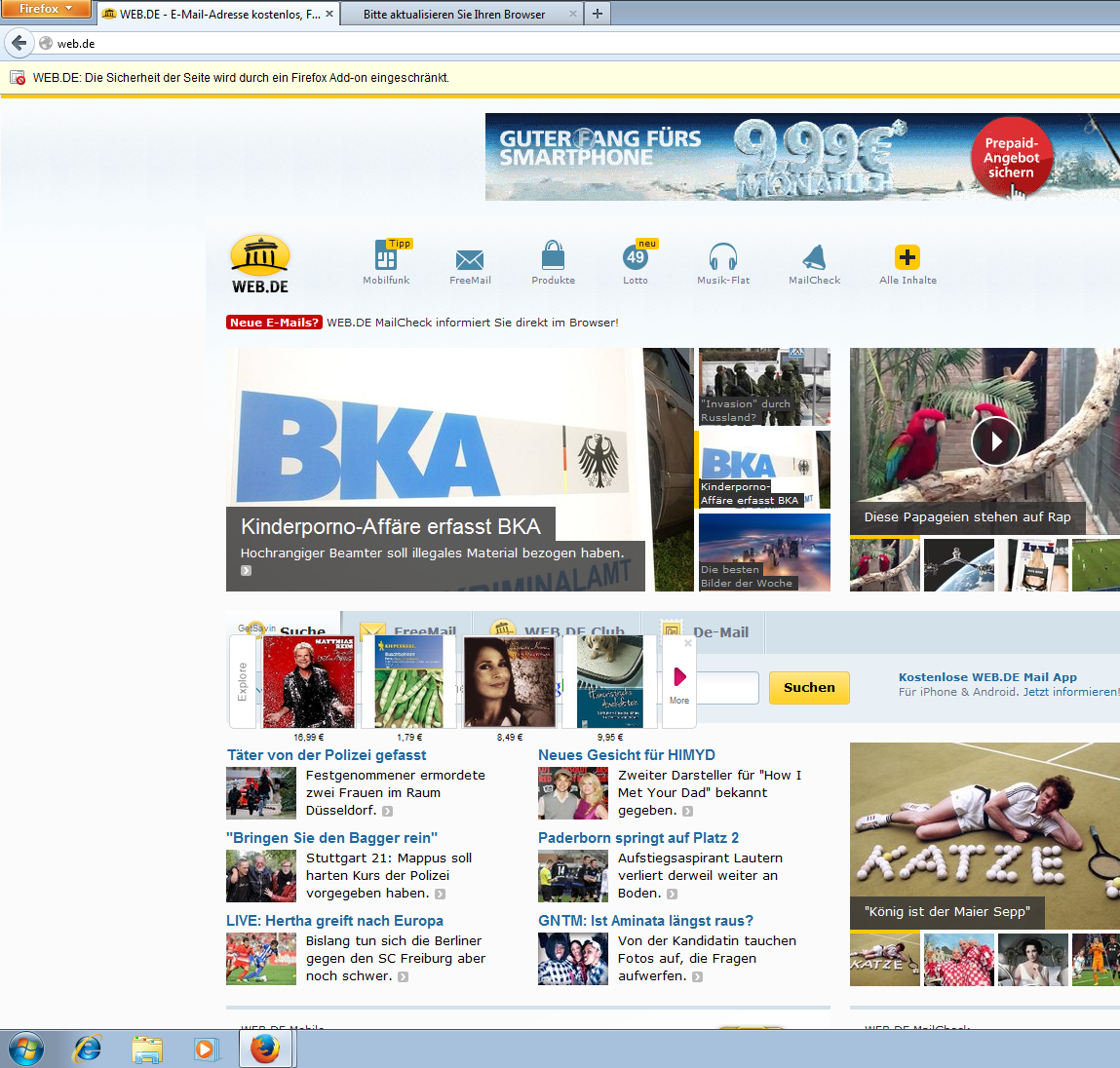The image size is (1120, 1068).
Task: Launch Internet Explorer from taskbar
Action: tap(87, 1049)
